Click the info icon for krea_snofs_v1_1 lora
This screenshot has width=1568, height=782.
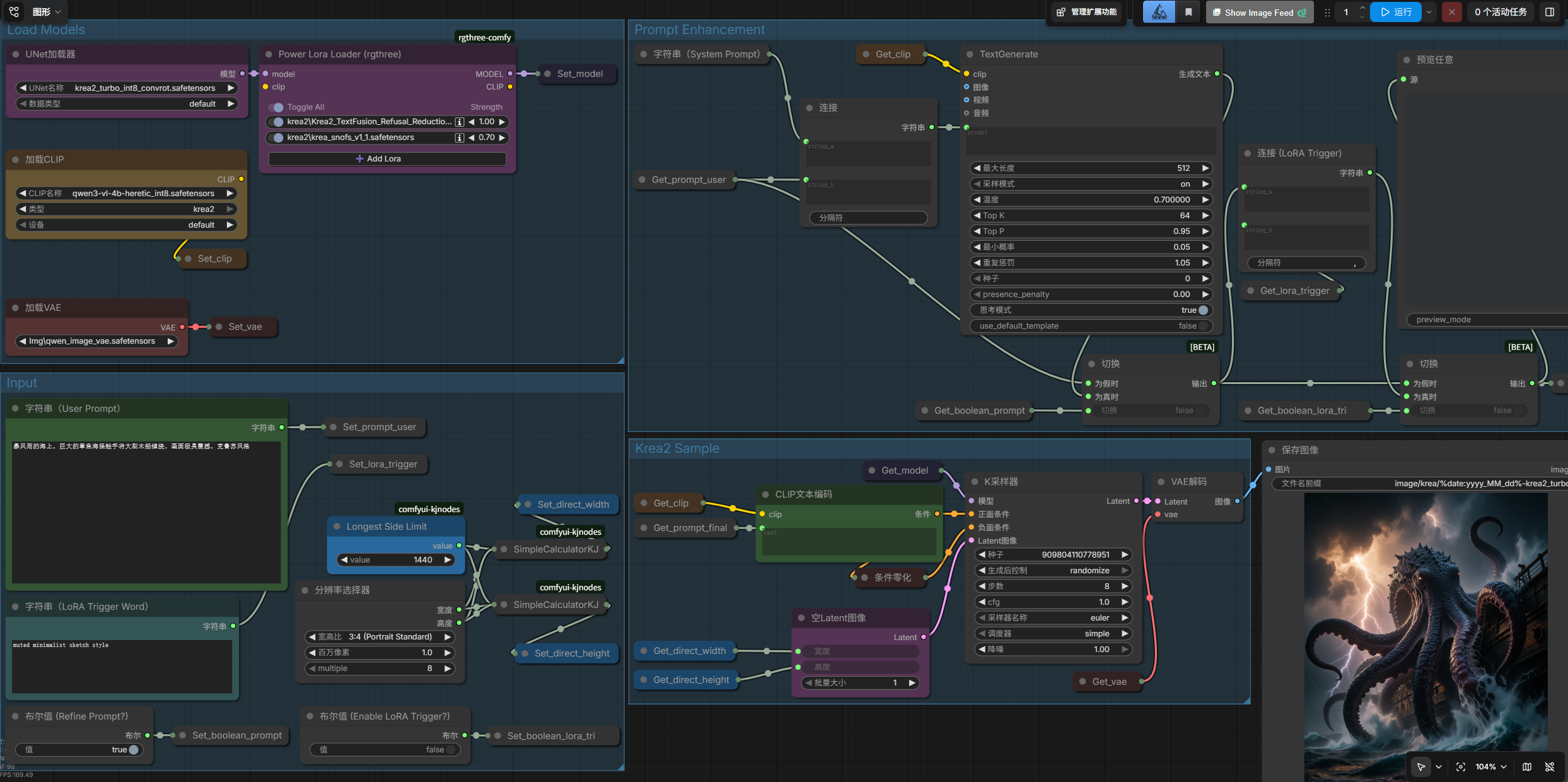click(460, 137)
